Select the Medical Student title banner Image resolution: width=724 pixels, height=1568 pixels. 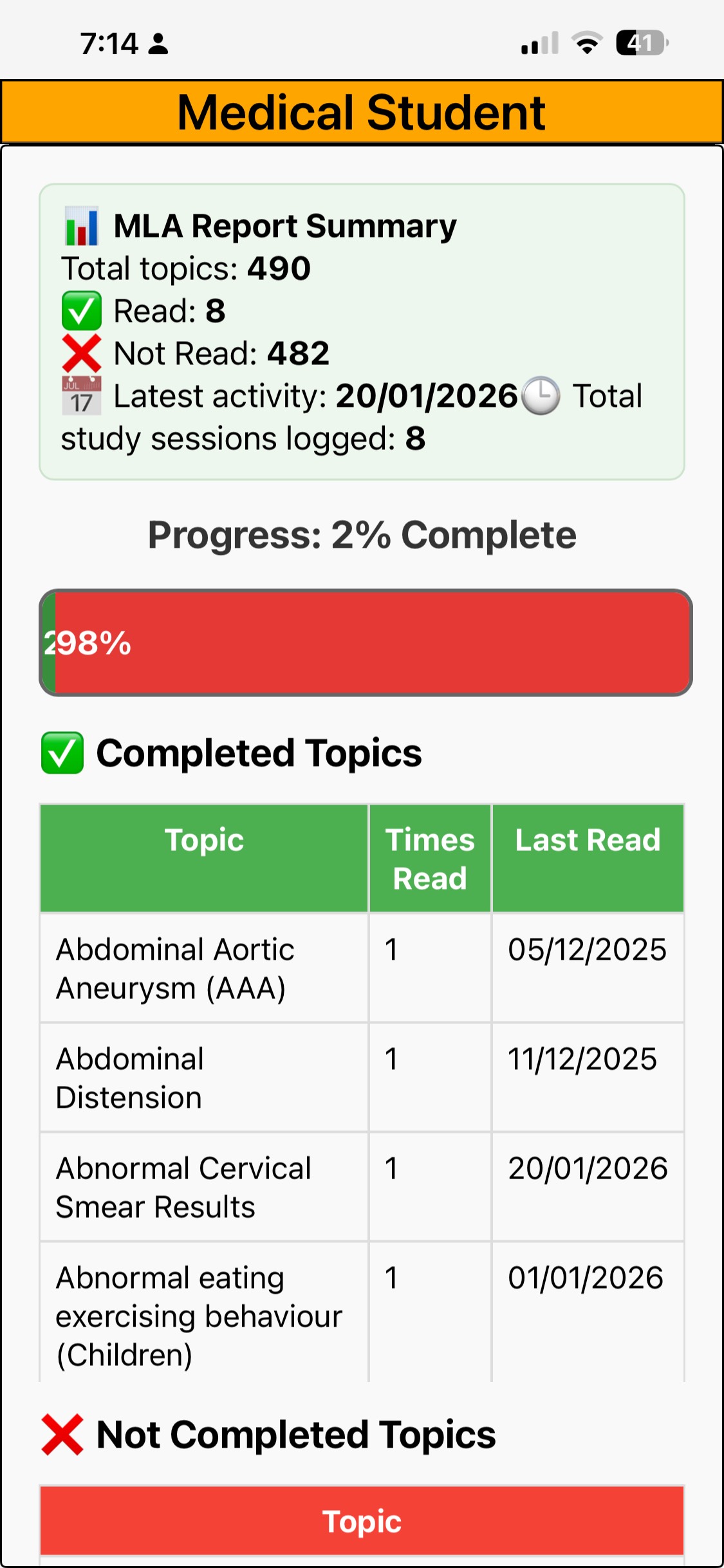pyautogui.click(x=362, y=111)
